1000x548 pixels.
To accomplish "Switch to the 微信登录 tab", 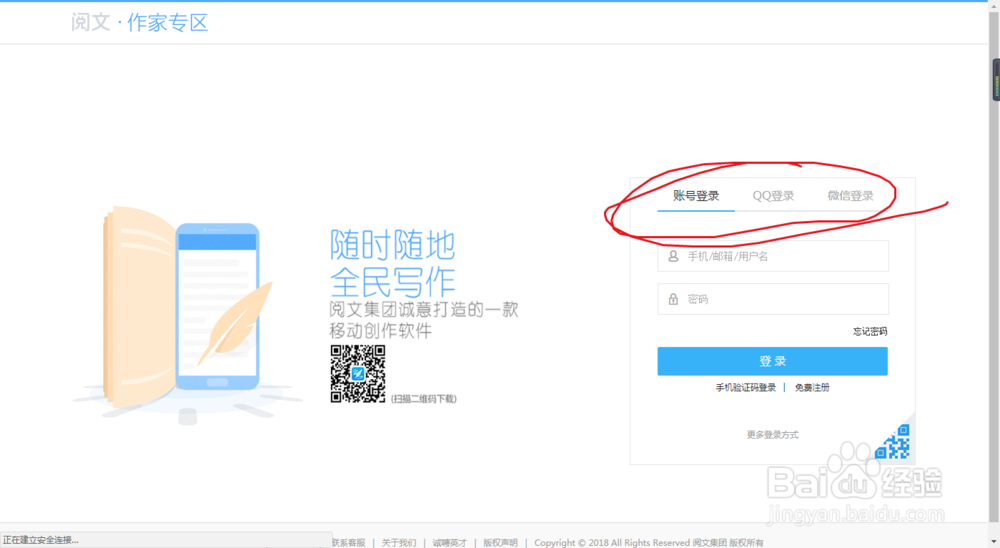I will (850, 196).
